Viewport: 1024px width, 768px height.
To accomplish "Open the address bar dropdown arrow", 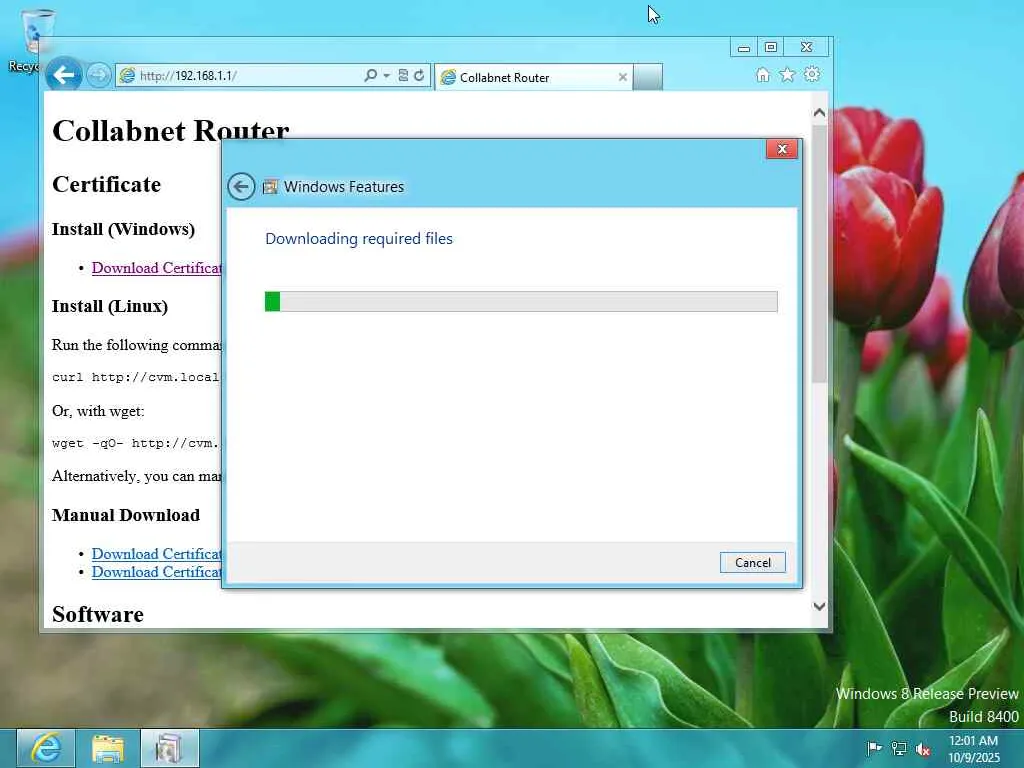I will click(x=387, y=76).
